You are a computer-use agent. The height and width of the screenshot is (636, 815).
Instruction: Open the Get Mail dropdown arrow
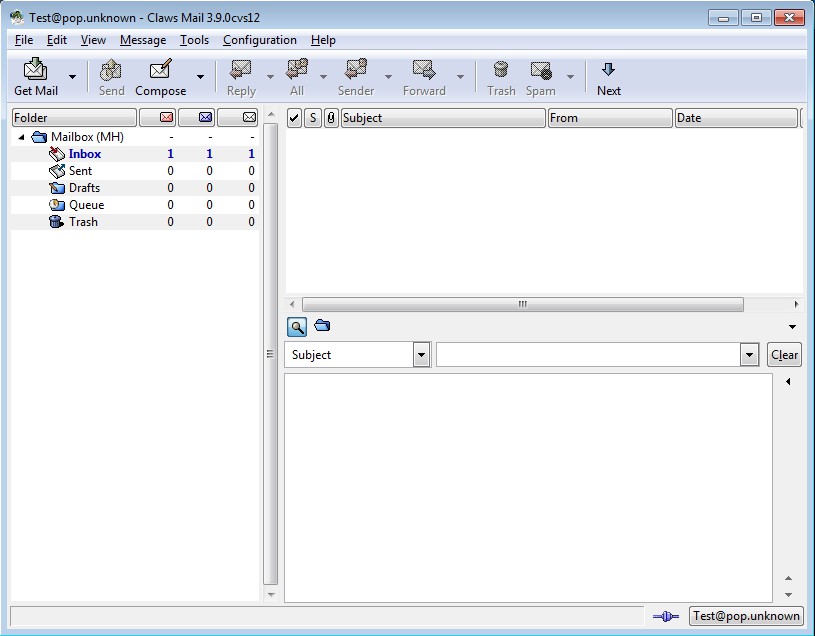point(73,78)
